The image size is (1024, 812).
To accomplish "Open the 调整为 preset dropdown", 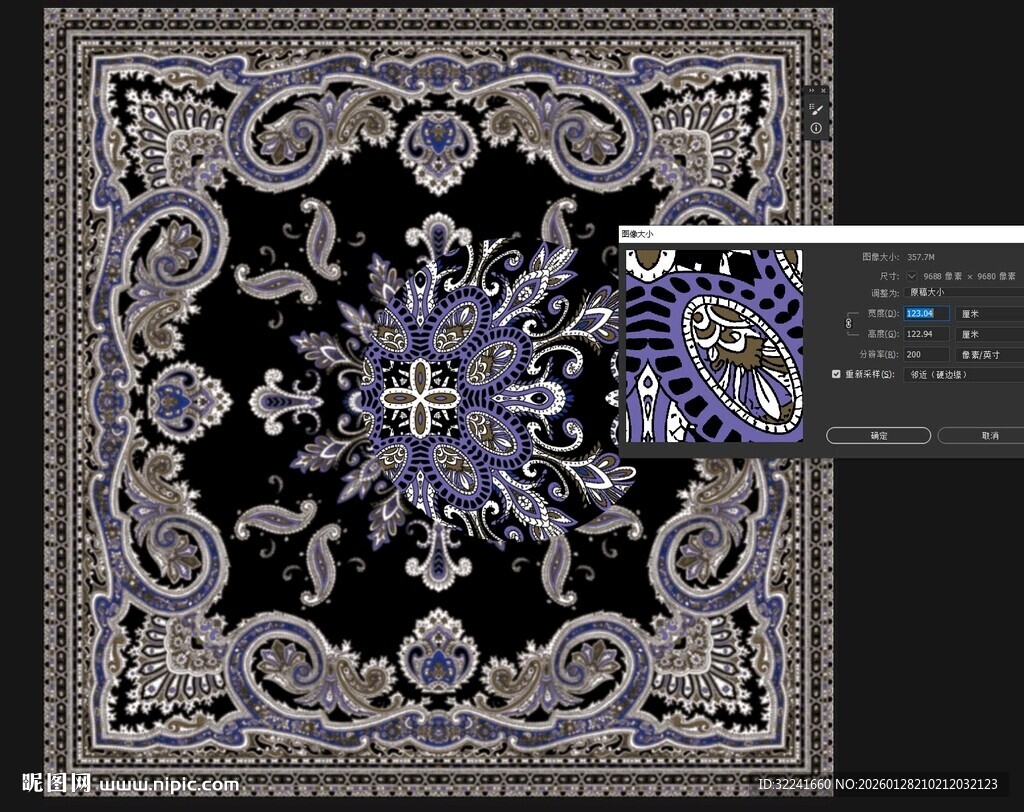I will [963, 293].
